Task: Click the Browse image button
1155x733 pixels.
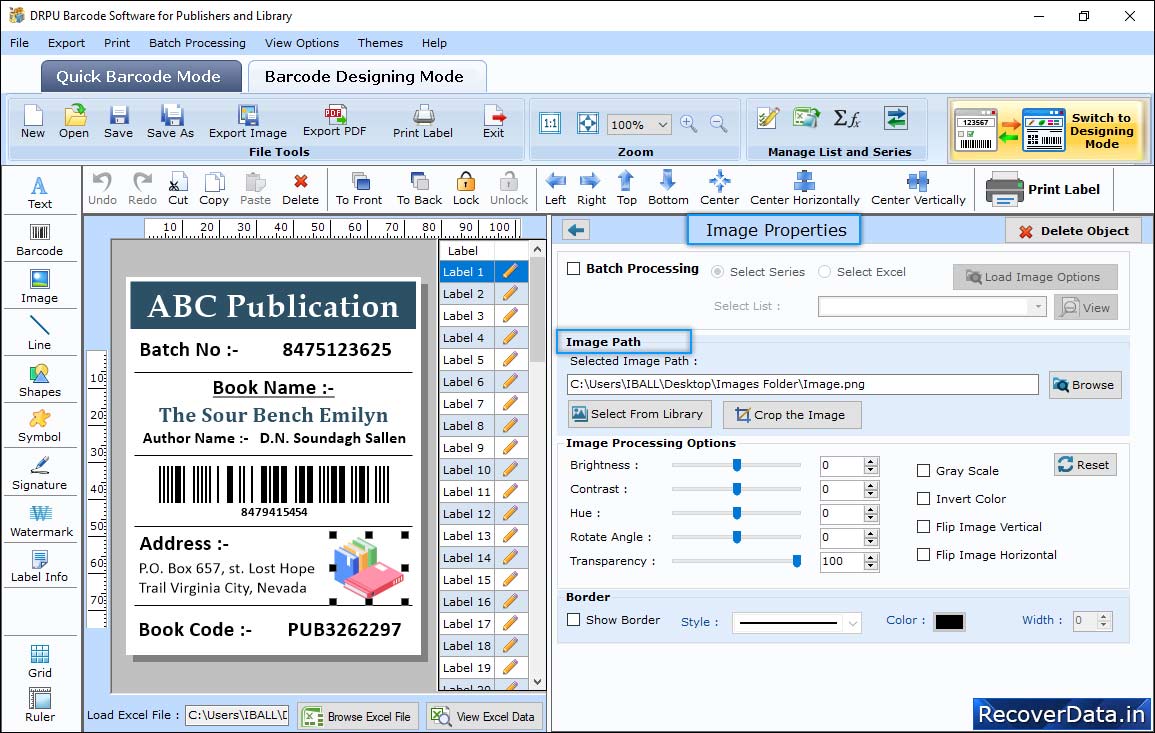Action: [1085, 385]
